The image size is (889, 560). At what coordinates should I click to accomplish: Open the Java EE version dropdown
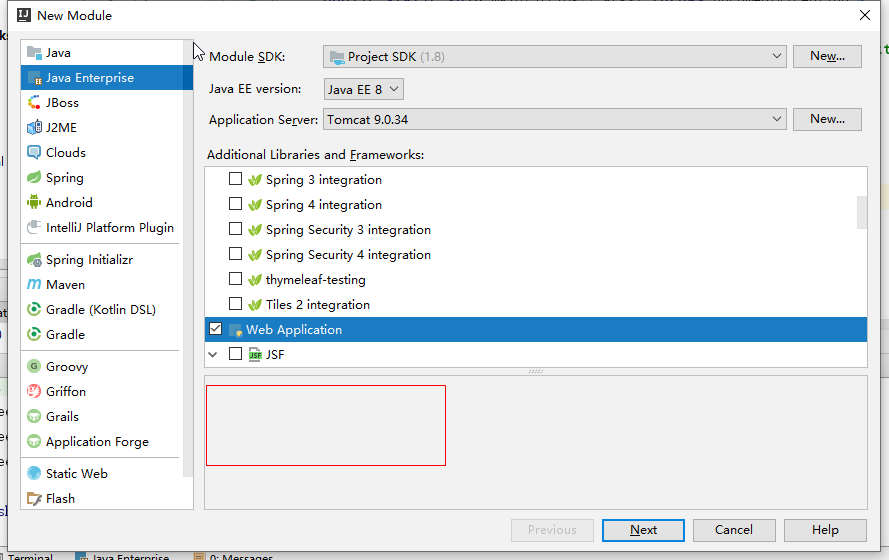(363, 89)
